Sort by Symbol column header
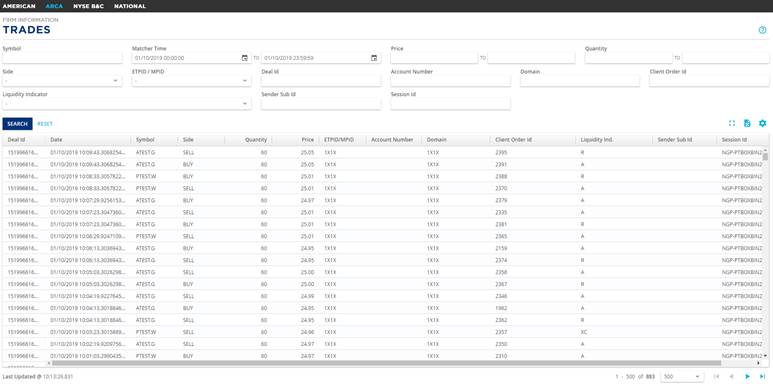Image resolution: width=773 pixels, height=384 pixels. (145, 140)
